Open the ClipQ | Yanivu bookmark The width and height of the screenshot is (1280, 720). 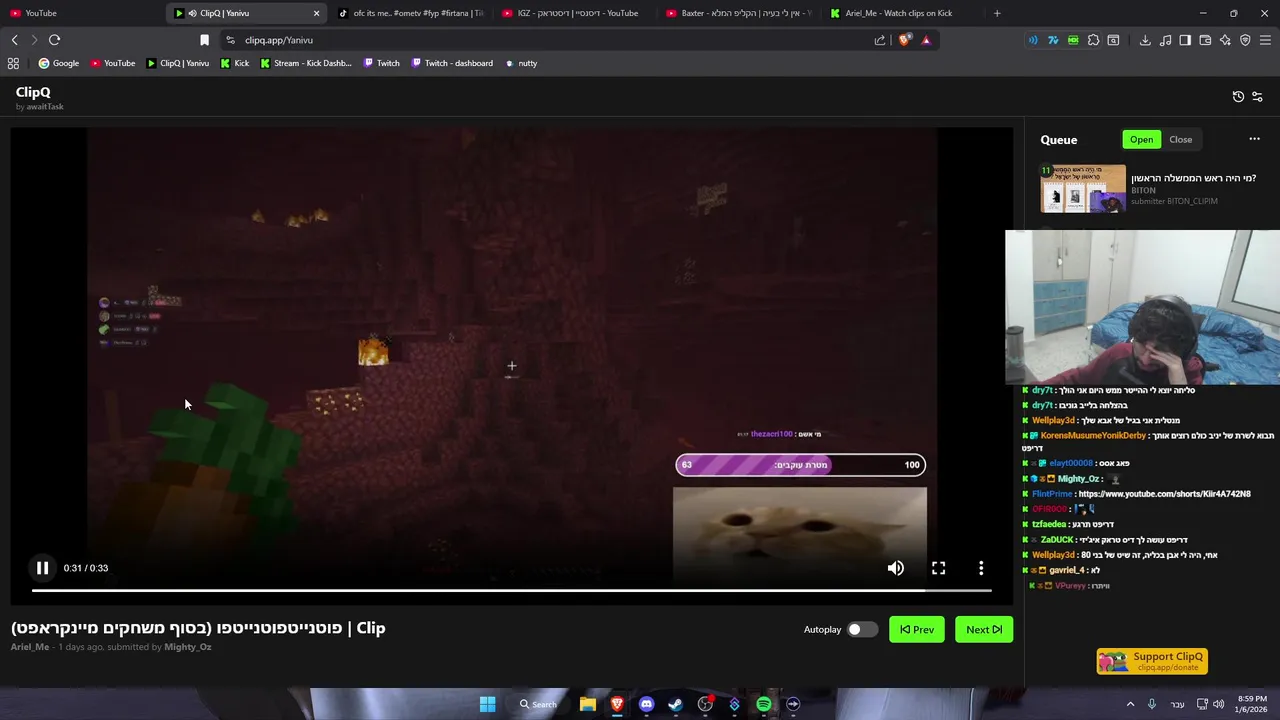coord(178,63)
